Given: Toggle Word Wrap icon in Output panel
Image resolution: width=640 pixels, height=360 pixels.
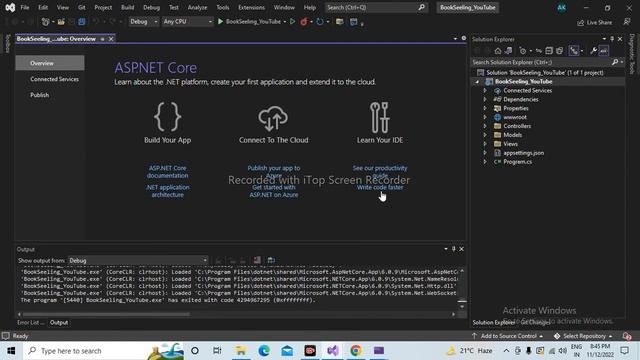Looking at the screenshot, I should click(271, 260).
